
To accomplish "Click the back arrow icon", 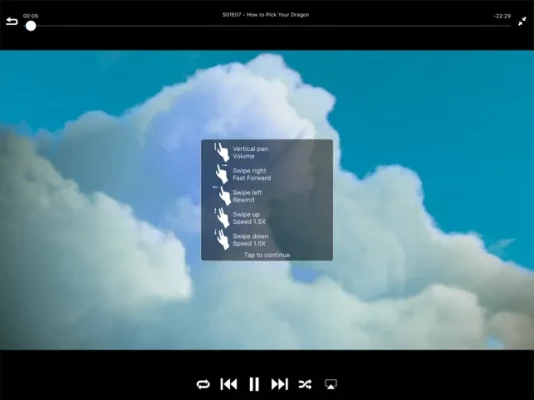I will point(12,22).
